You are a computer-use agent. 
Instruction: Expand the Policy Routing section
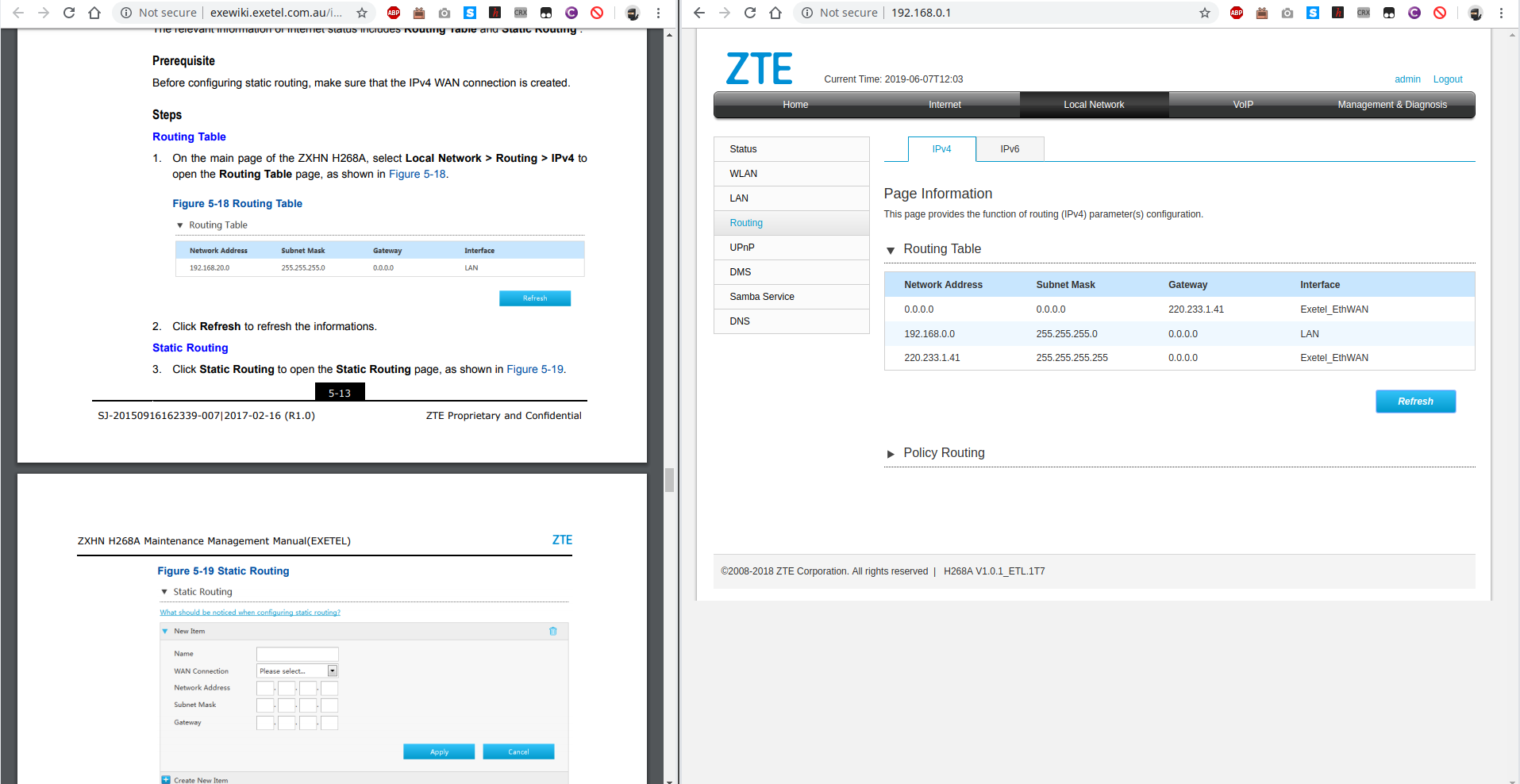[x=891, y=454]
